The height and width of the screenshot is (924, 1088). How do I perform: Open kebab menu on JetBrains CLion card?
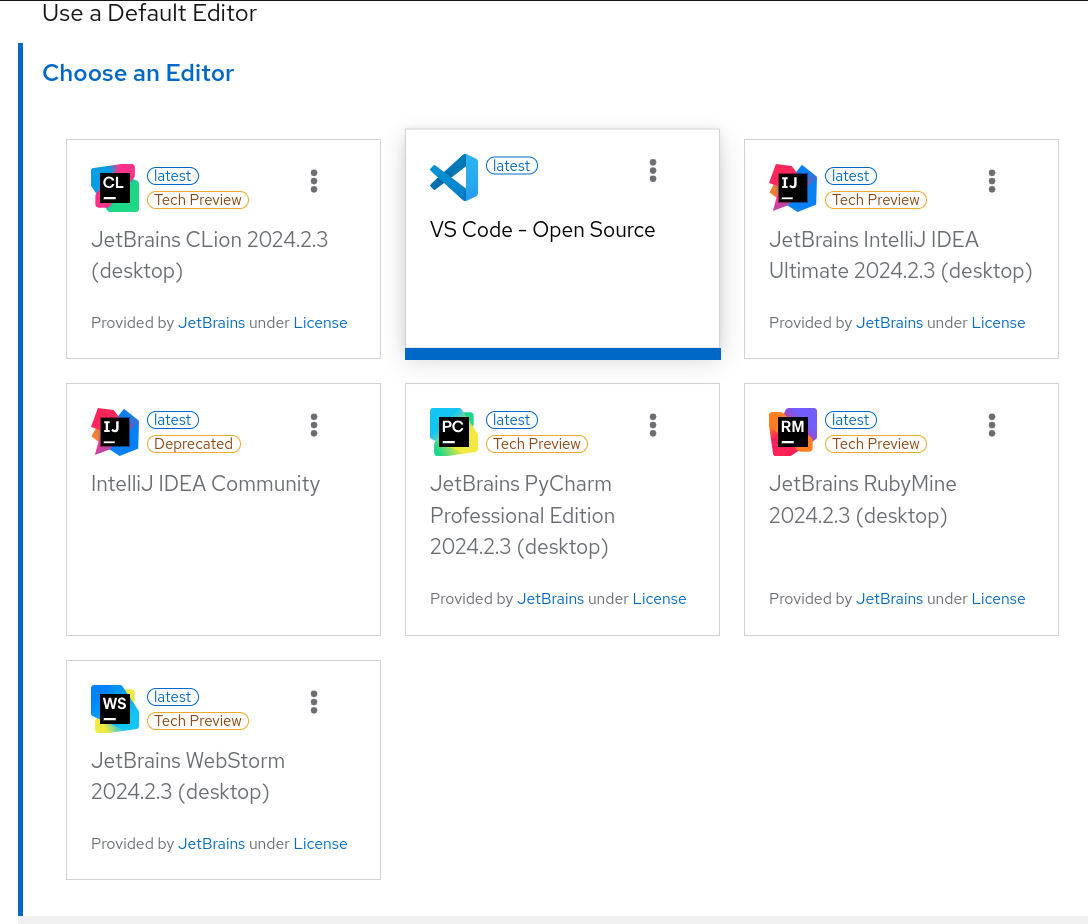(314, 181)
